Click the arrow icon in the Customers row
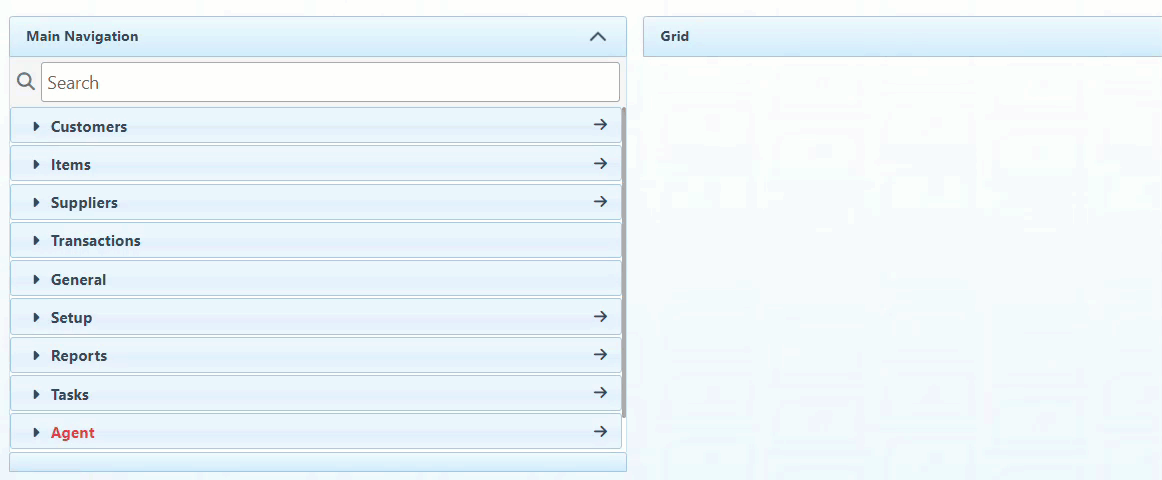The width and height of the screenshot is (1162, 480). tap(600, 125)
